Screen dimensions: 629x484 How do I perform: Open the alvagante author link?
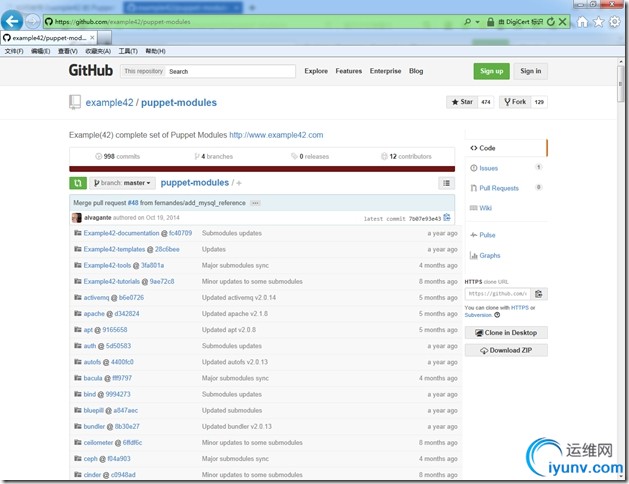click(x=97, y=218)
